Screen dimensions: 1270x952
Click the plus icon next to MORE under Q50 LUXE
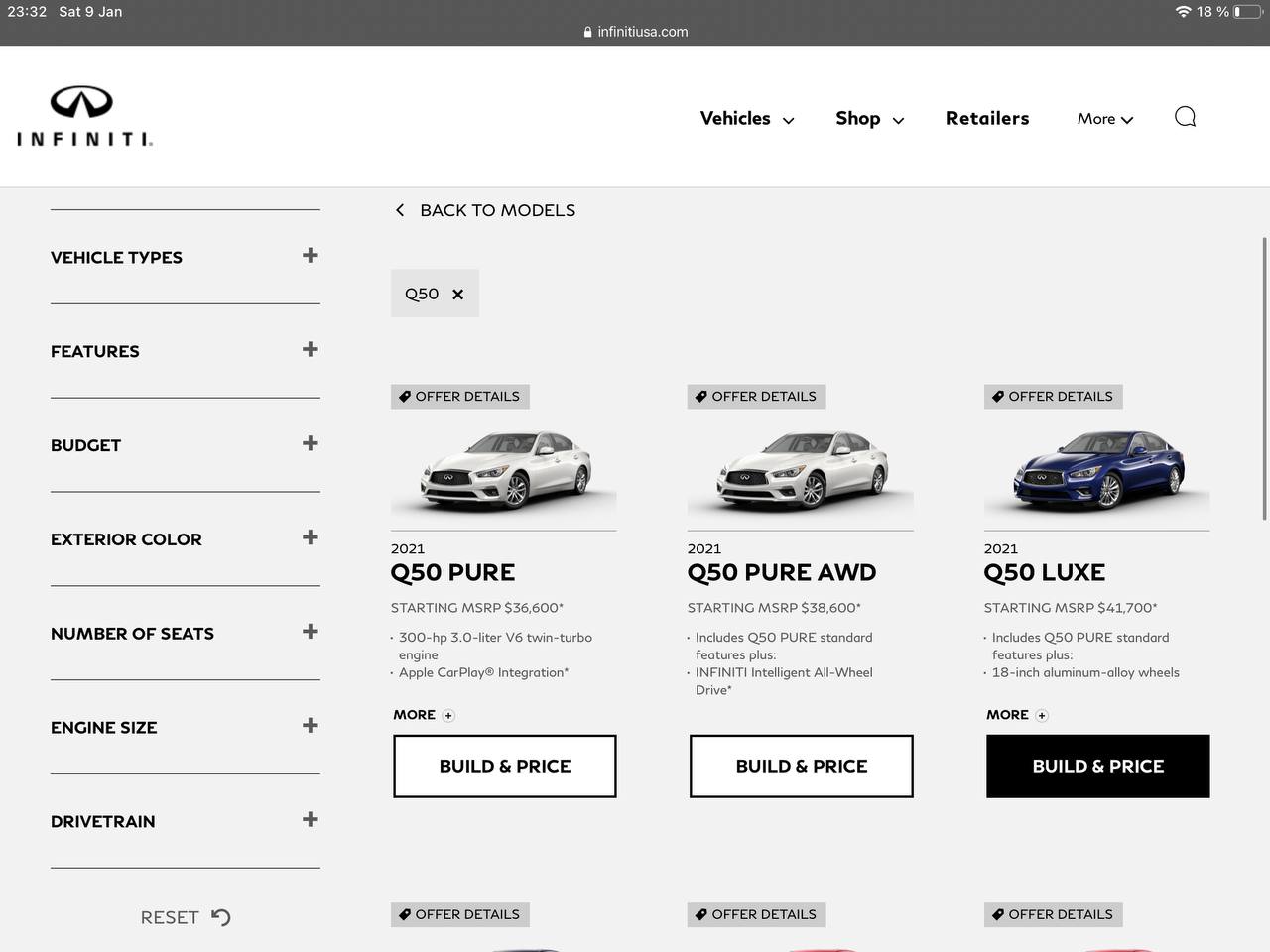(1042, 715)
